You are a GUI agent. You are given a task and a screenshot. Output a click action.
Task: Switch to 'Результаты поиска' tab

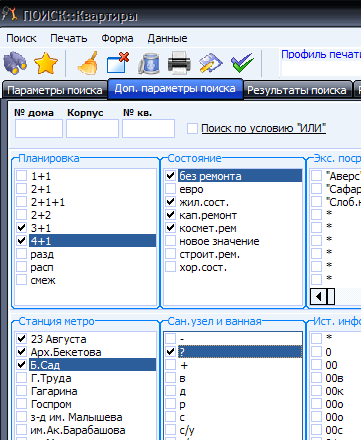297,90
